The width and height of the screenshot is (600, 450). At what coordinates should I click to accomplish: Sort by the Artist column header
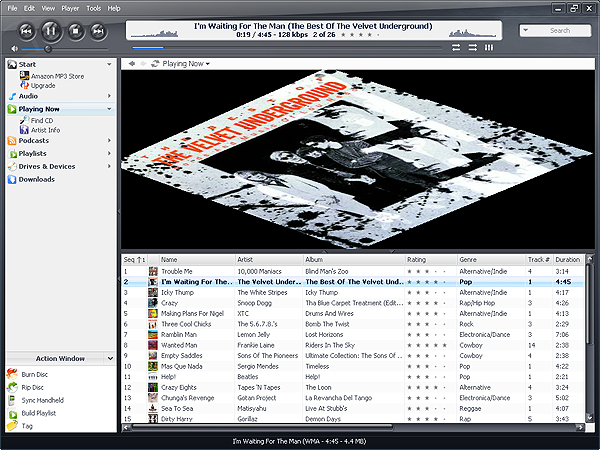269,260
